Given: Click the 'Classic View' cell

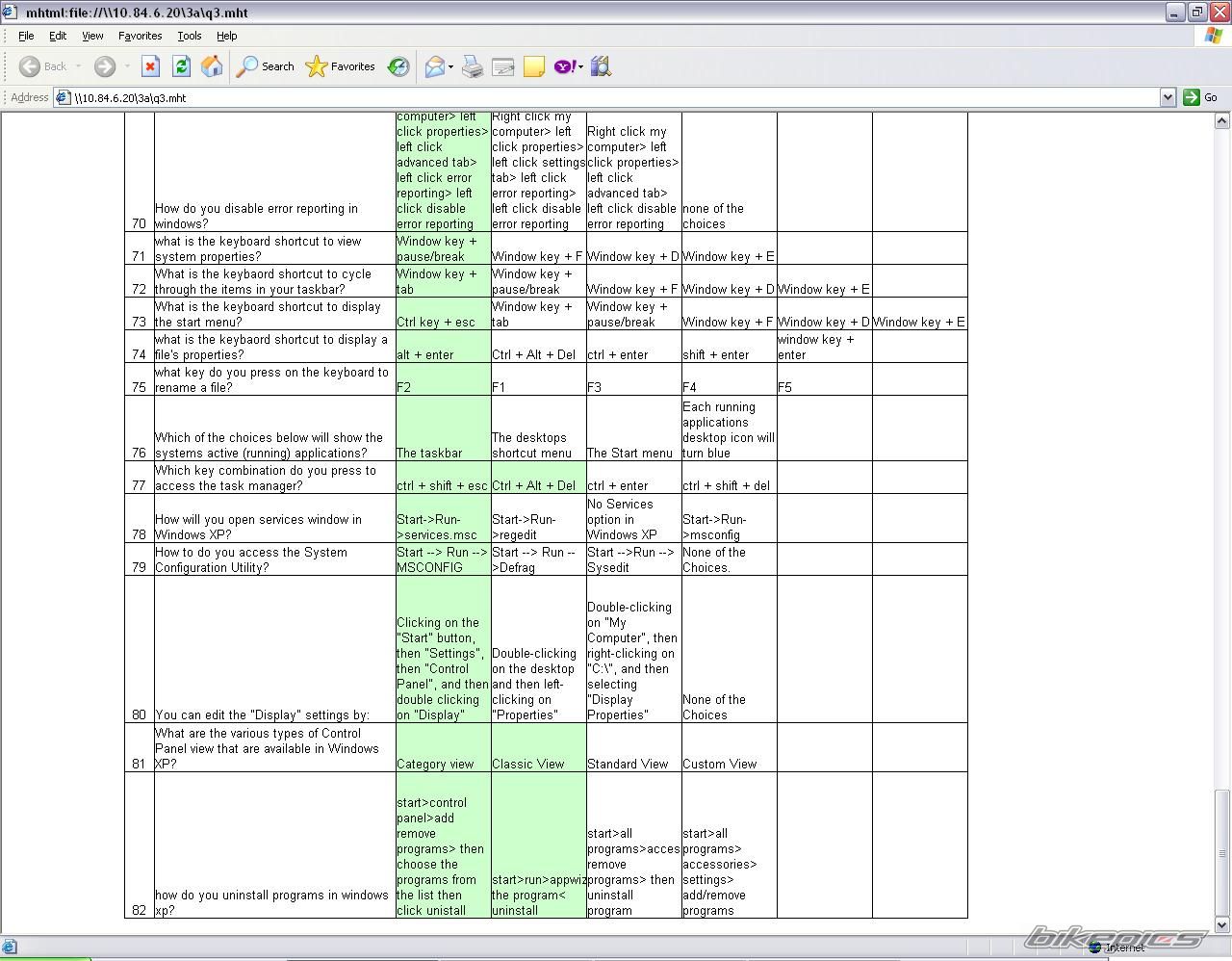Looking at the screenshot, I should point(538,747).
